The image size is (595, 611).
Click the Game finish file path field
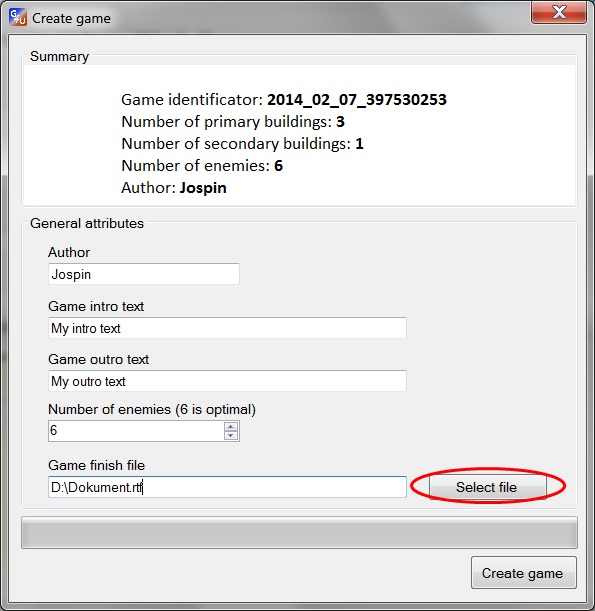point(227,487)
